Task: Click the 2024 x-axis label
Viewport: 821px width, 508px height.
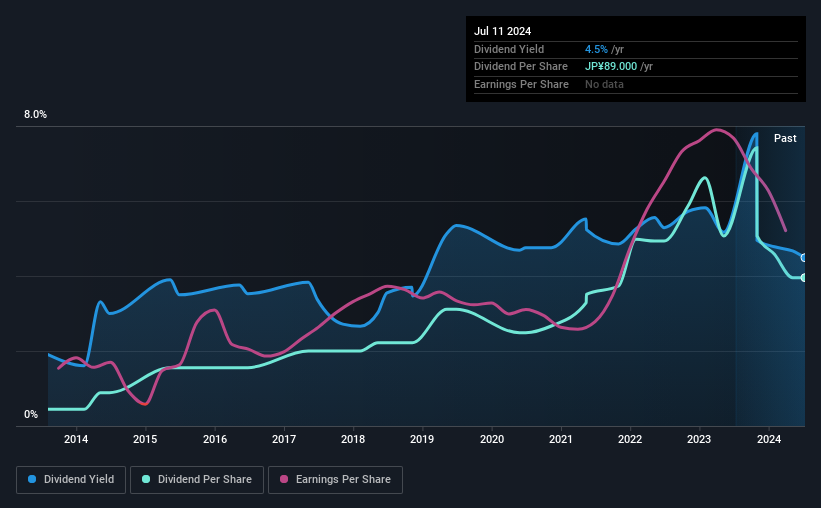Action: tap(769, 439)
